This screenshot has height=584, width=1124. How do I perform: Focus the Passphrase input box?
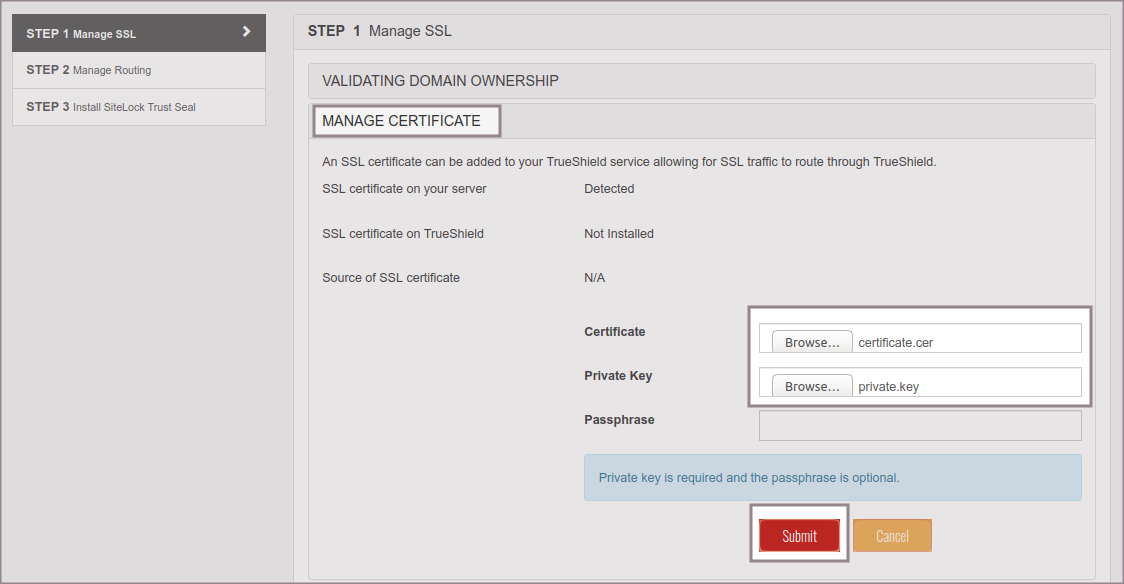click(920, 425)
